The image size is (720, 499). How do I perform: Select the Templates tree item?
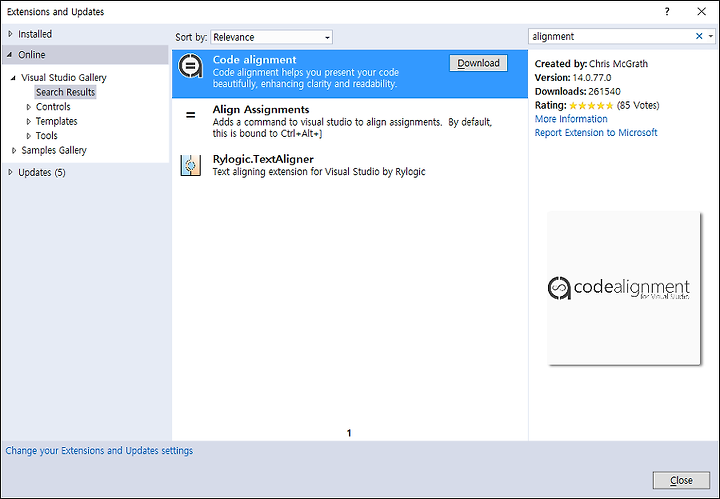click(56, 122)
